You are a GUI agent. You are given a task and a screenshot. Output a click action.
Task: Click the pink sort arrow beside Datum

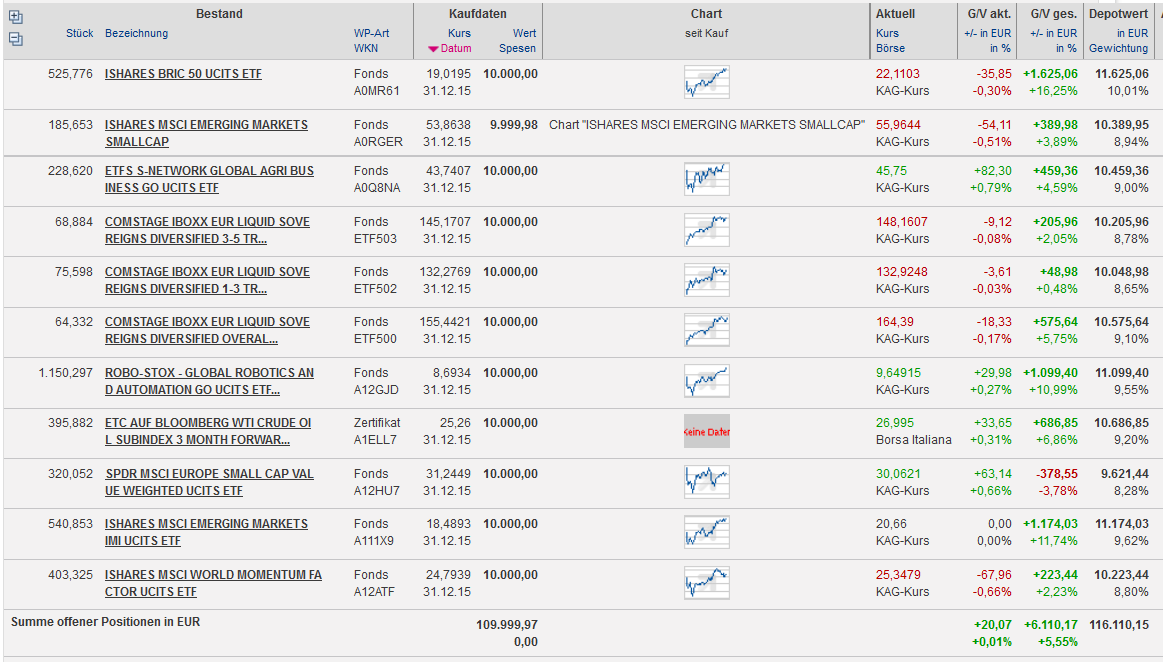coord(433,48)
